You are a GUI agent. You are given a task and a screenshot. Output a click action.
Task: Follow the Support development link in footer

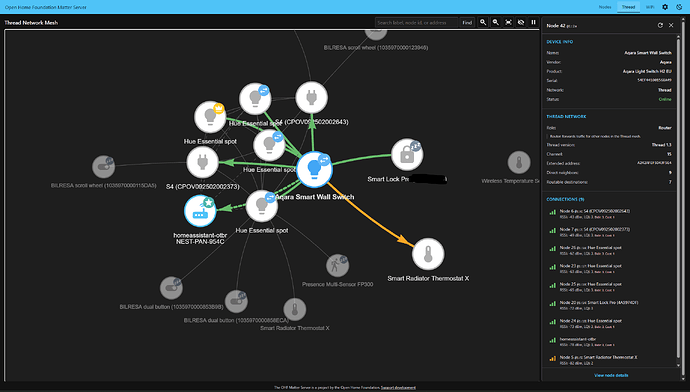398,388
